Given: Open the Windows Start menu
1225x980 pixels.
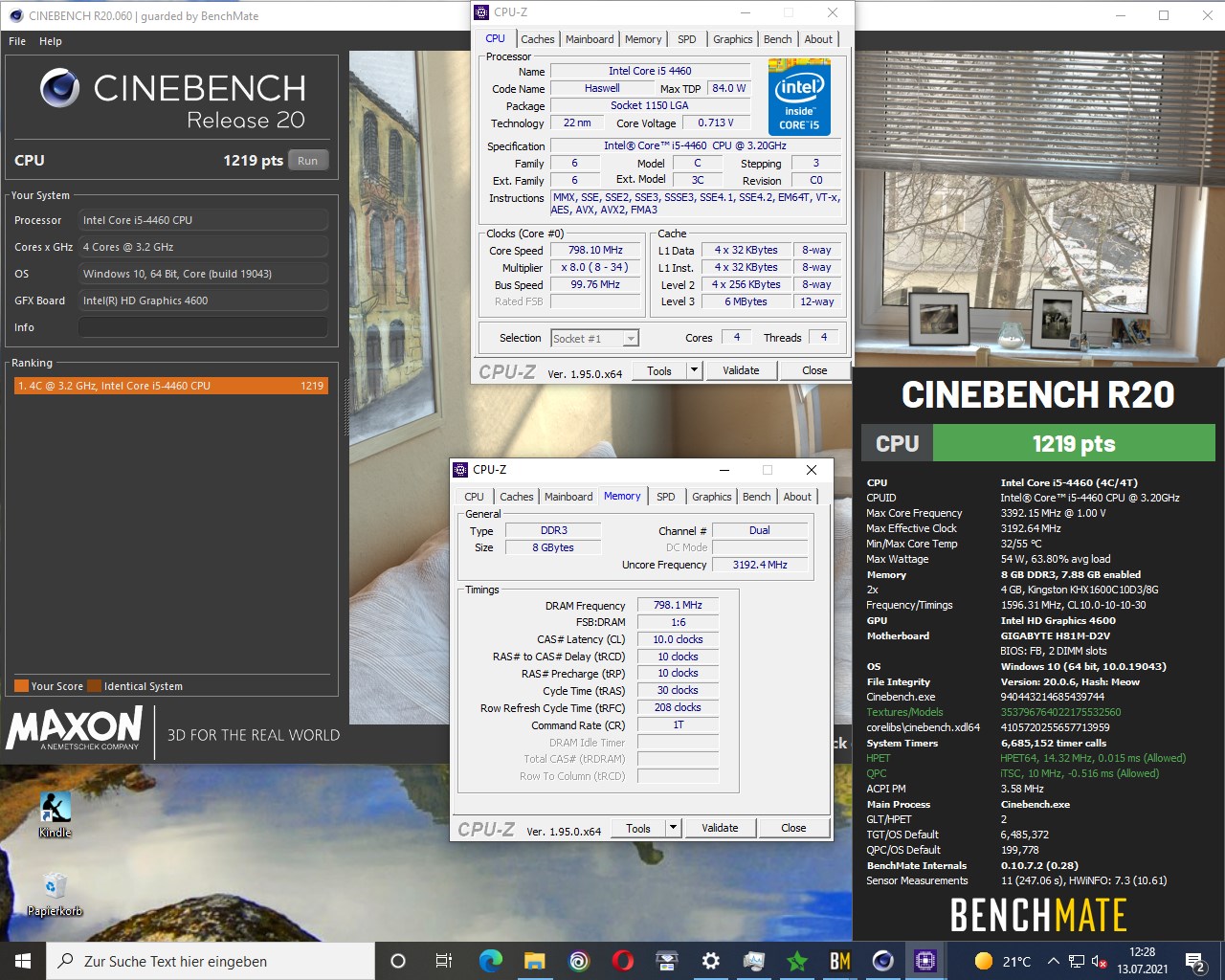Looking at the screenshot, I should (x=23, y=961).
